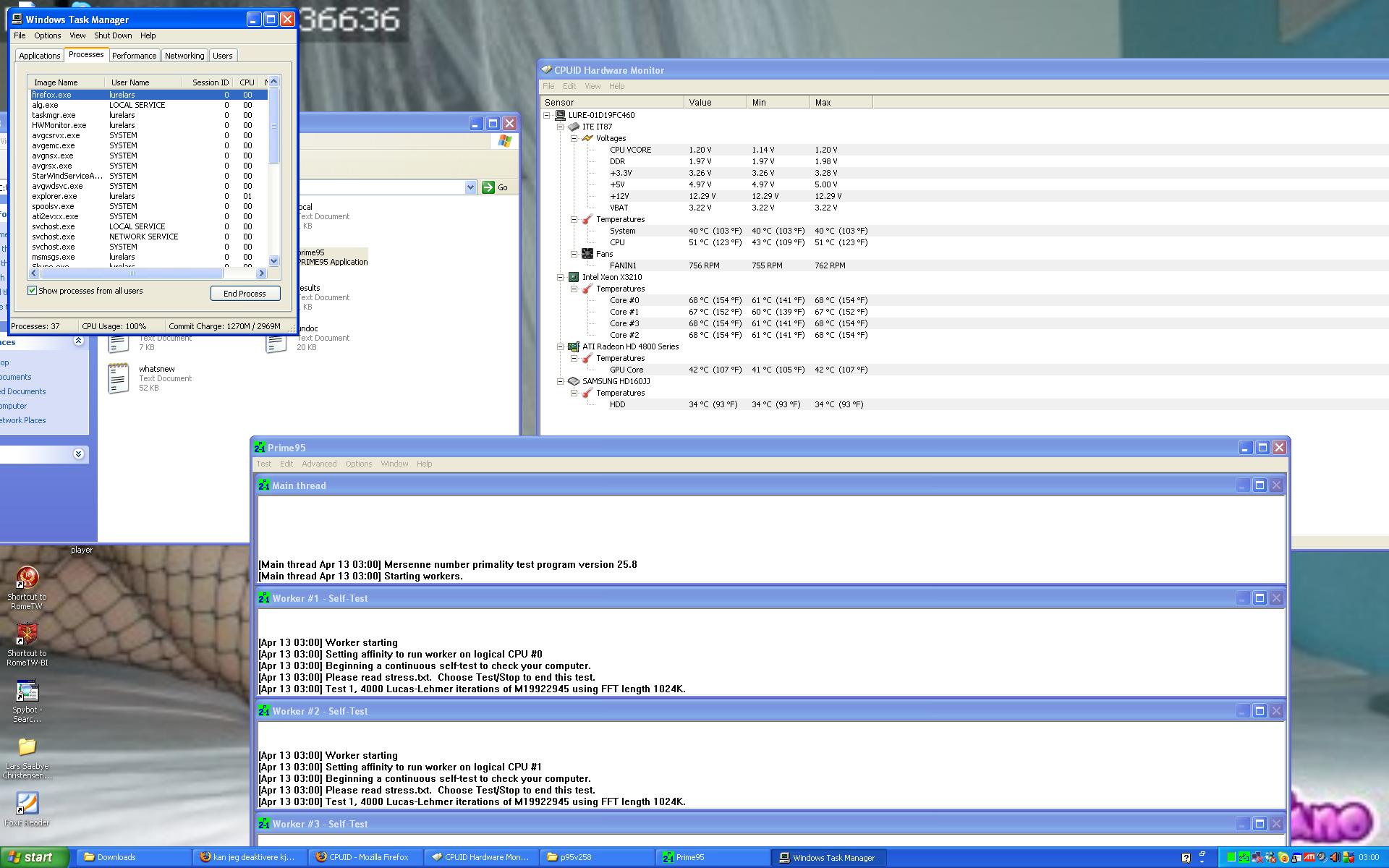
Task: Click the ATI tray icon
Action: (1309, 858)
